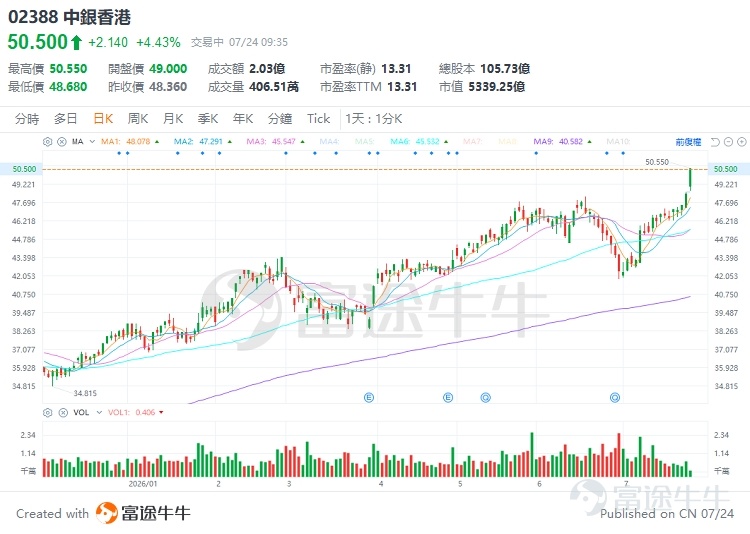Click the MA2 up-arrow indicator
This screenshot has width=750, height=534.
click(x=230, y=142)
